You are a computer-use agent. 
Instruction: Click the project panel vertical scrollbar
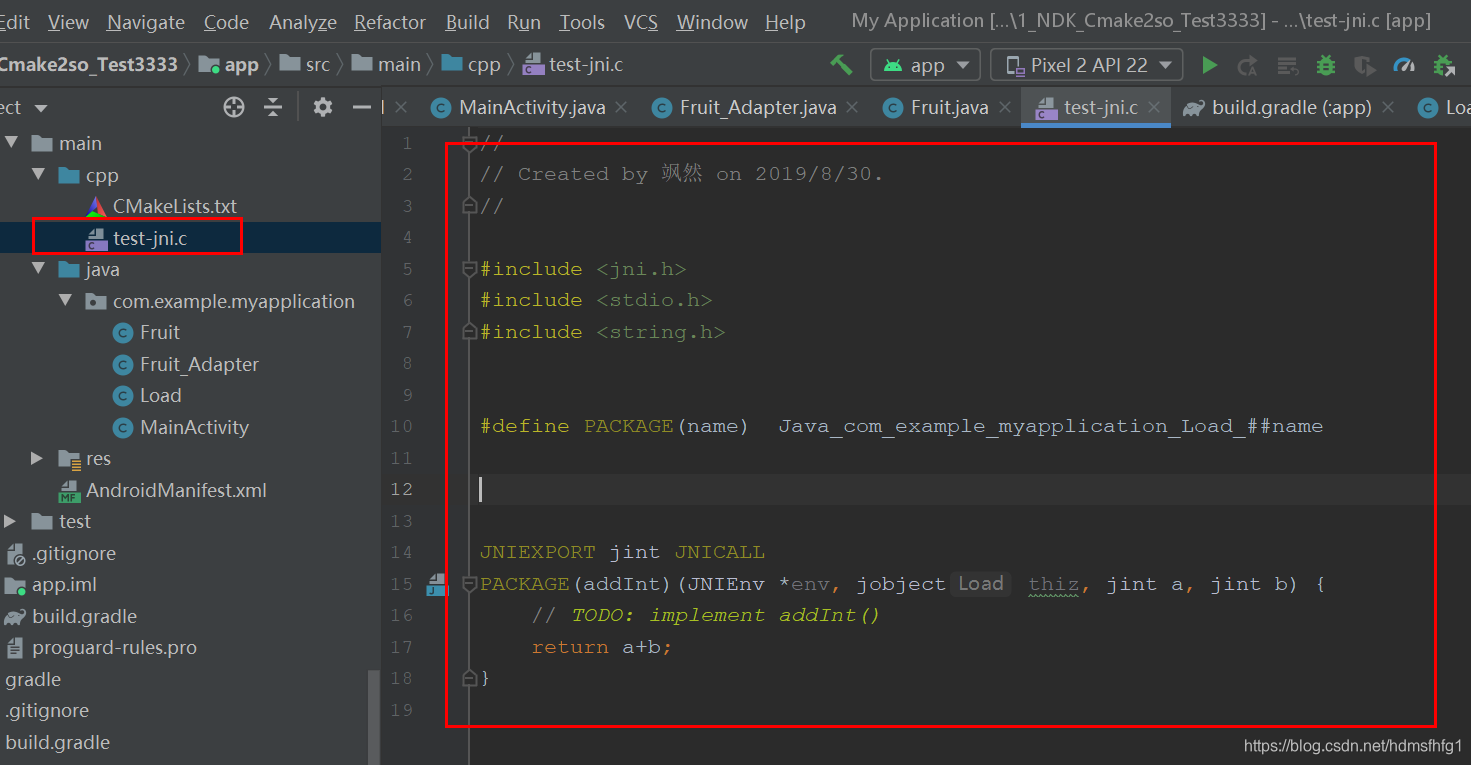[374, 717]
